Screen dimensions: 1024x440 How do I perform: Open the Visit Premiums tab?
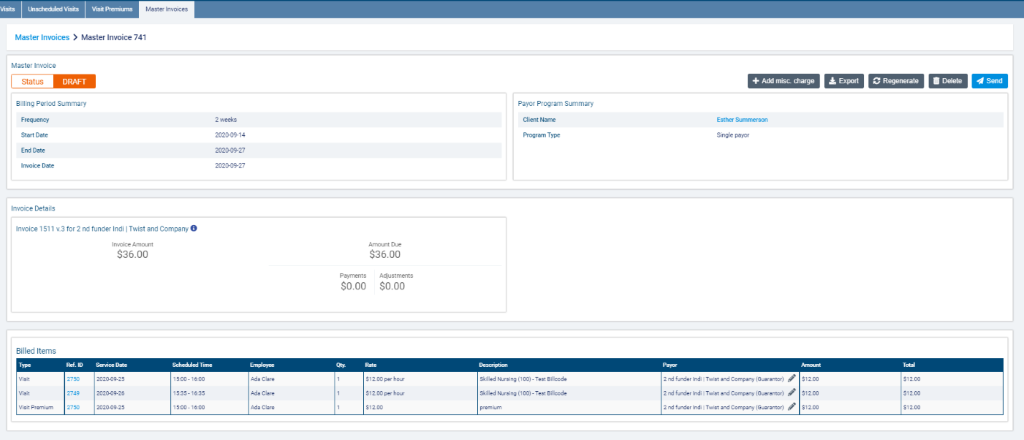tap(111, 9)
